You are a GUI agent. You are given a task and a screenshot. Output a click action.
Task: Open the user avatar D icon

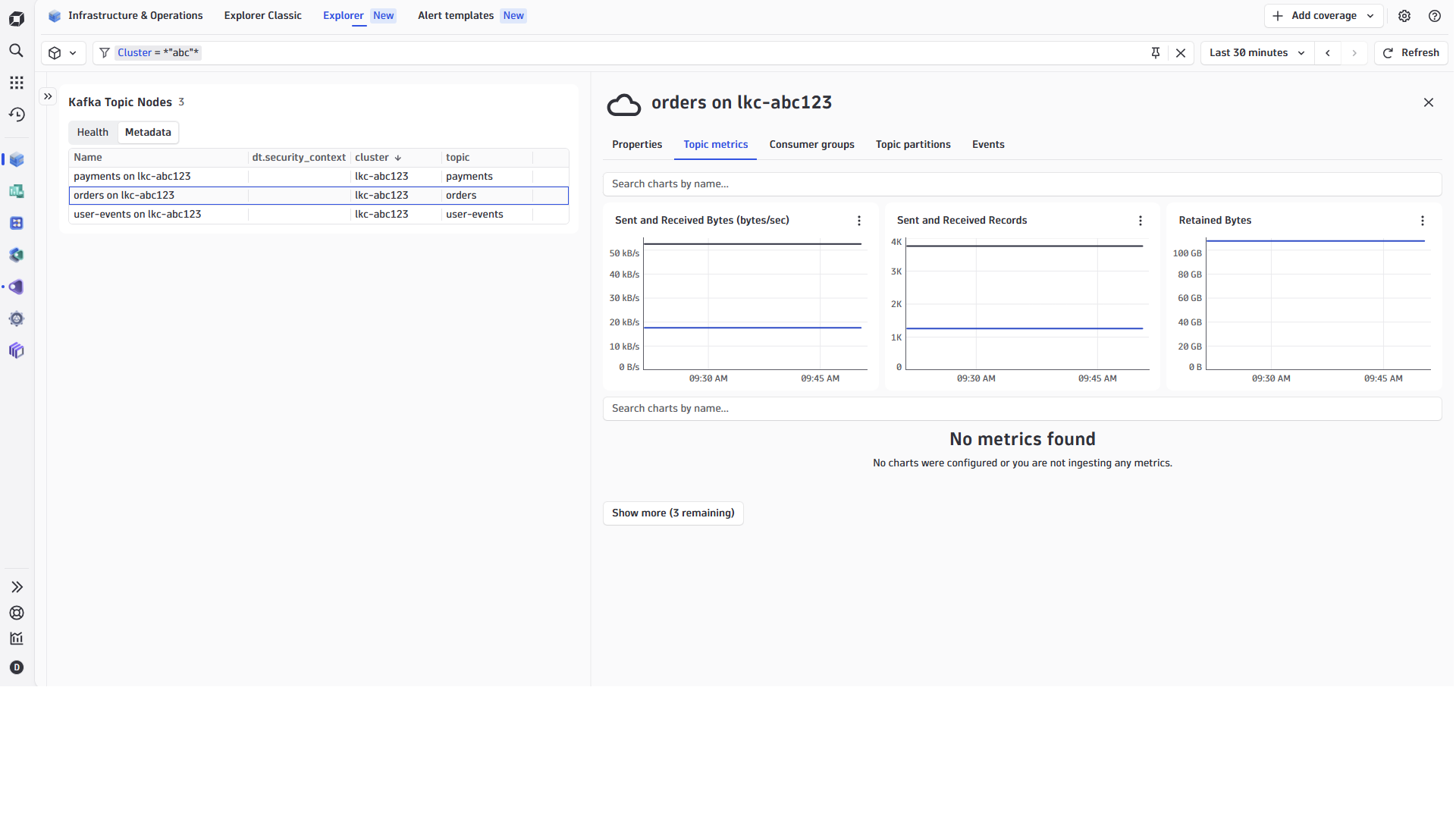coord(17,667)
